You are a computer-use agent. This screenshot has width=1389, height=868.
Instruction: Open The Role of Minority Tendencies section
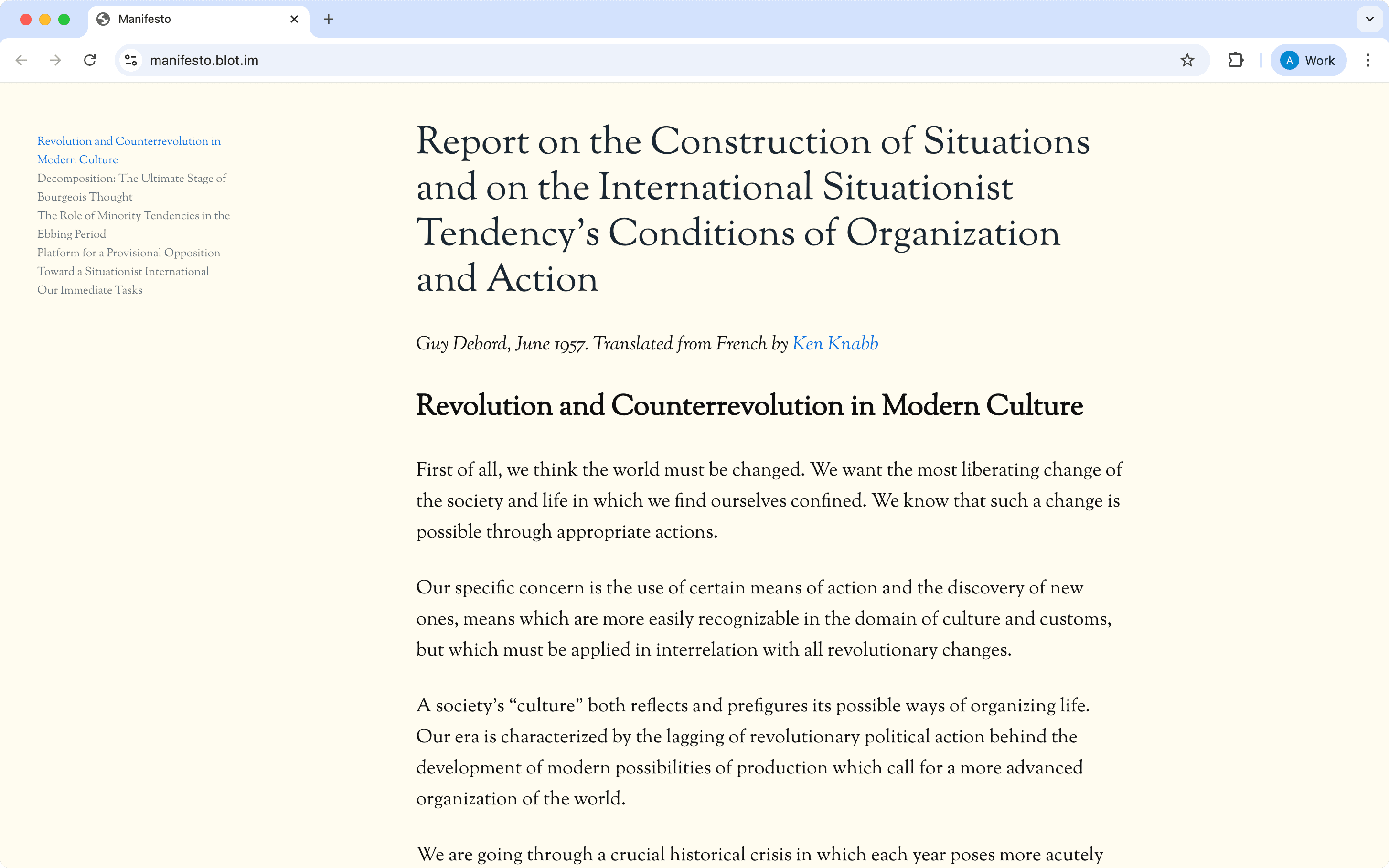pos(133,224)
